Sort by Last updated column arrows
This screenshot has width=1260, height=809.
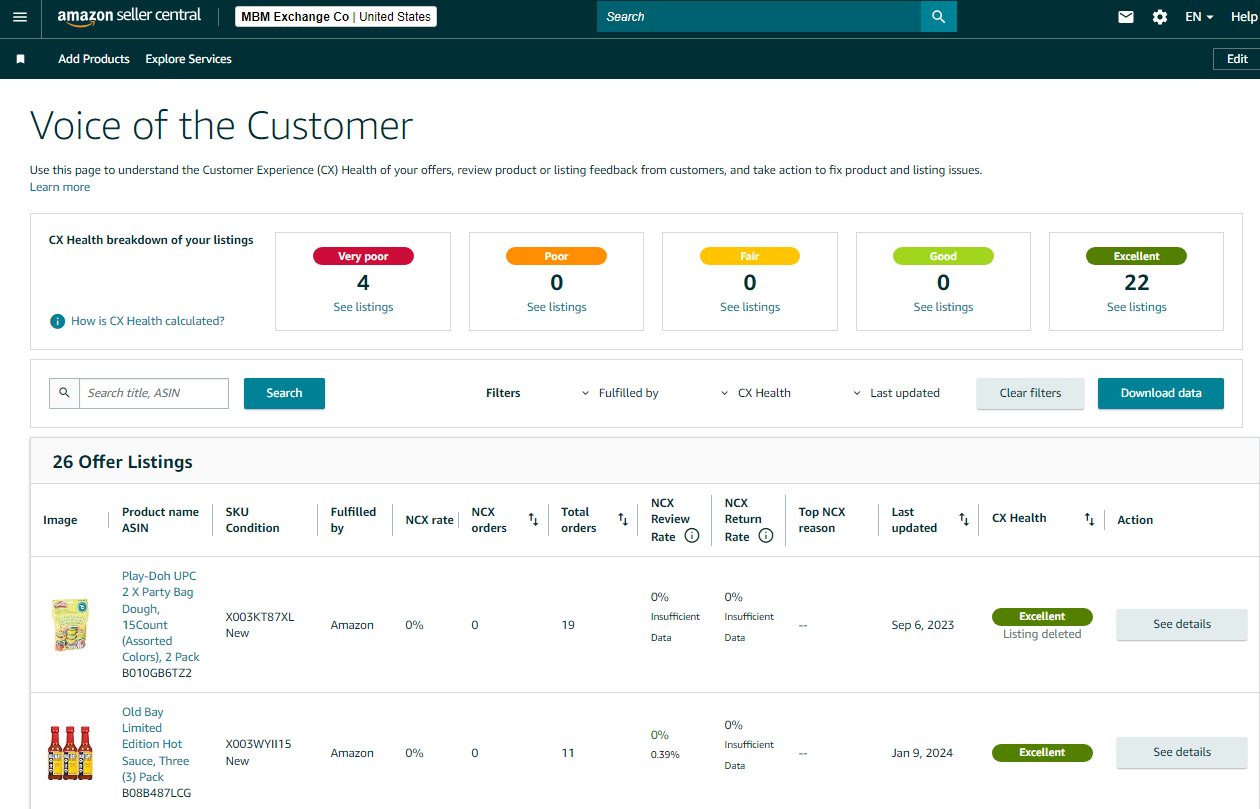[x=964, y=520]
